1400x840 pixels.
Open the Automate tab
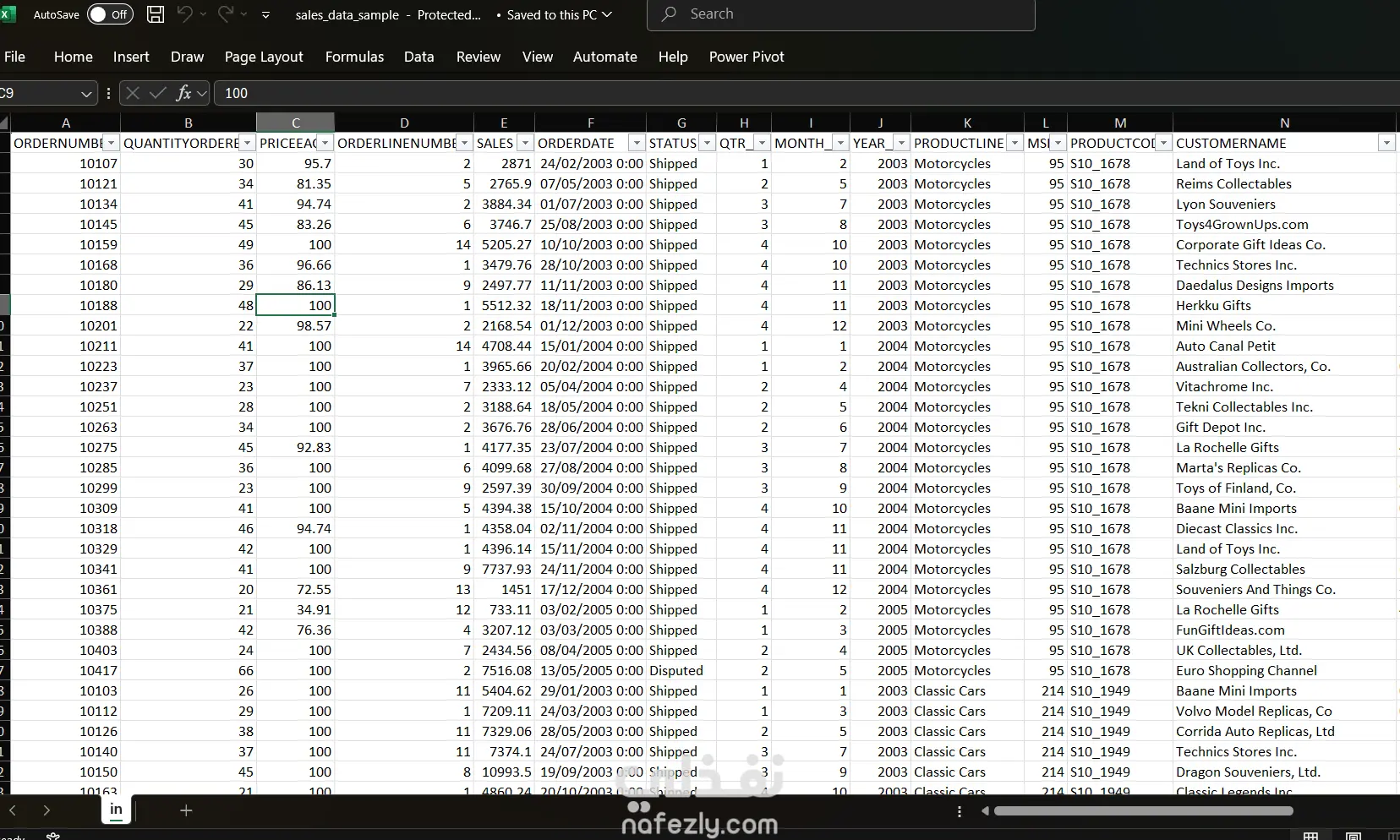tap(605, 57)
